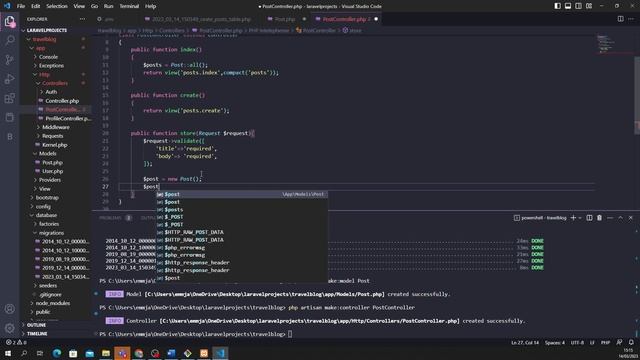Click the Ln 27, Col 14 indicator

[525, 342]
